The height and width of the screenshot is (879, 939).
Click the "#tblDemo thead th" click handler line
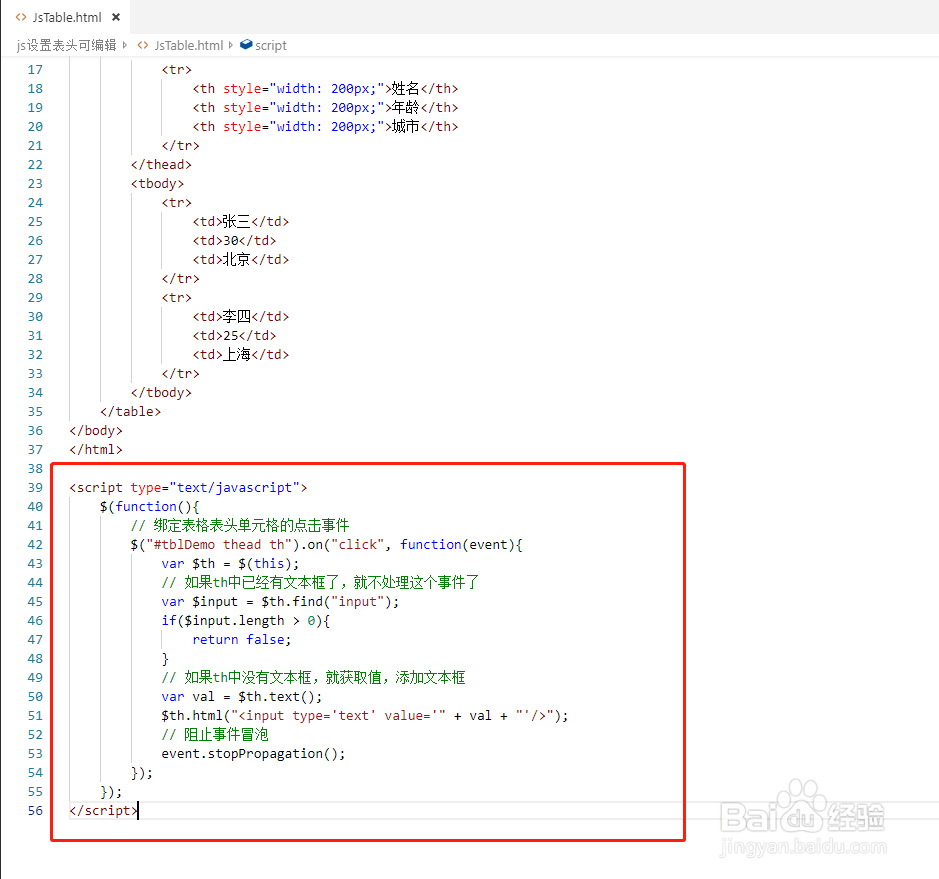[326, 545]
